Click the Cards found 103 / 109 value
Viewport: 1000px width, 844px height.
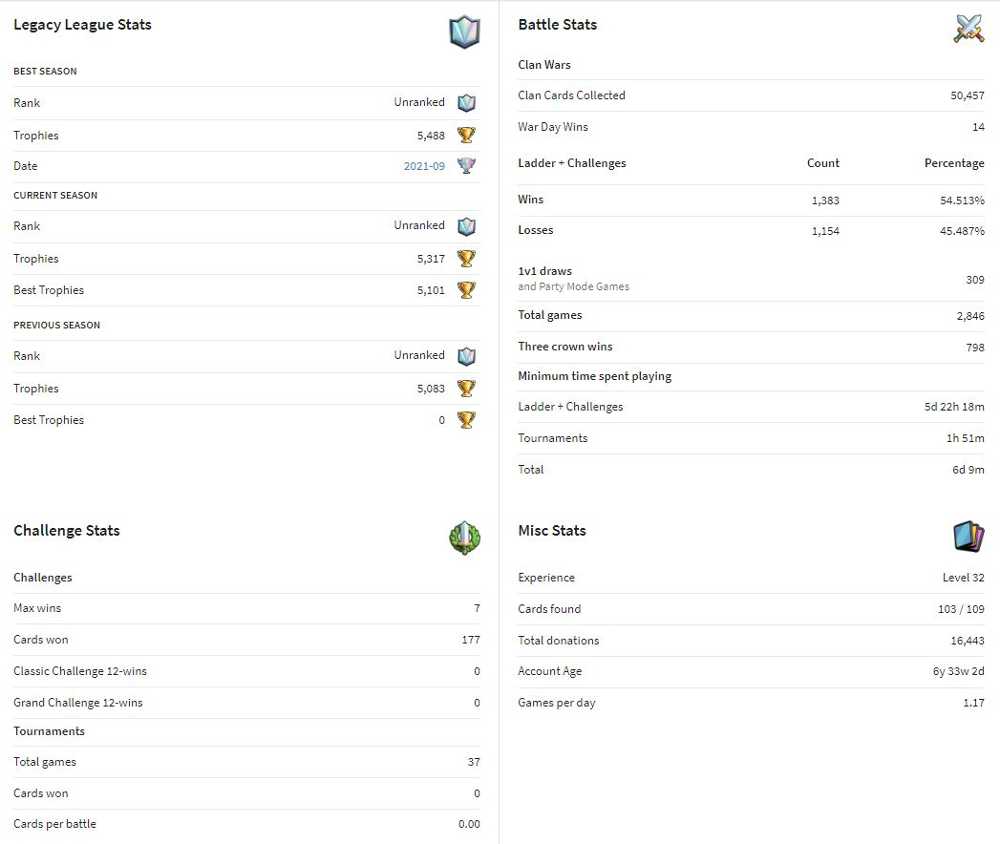pyautogui.click(x=961, y=609)
